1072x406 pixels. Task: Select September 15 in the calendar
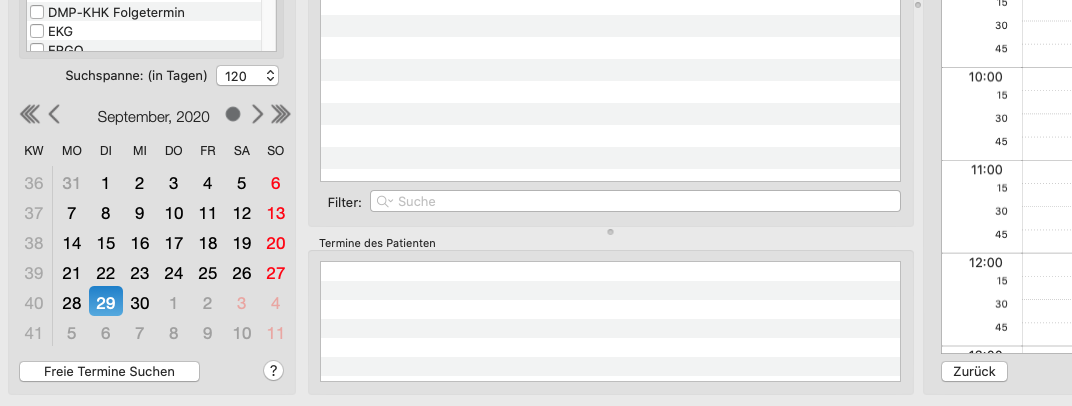point(105,243)
